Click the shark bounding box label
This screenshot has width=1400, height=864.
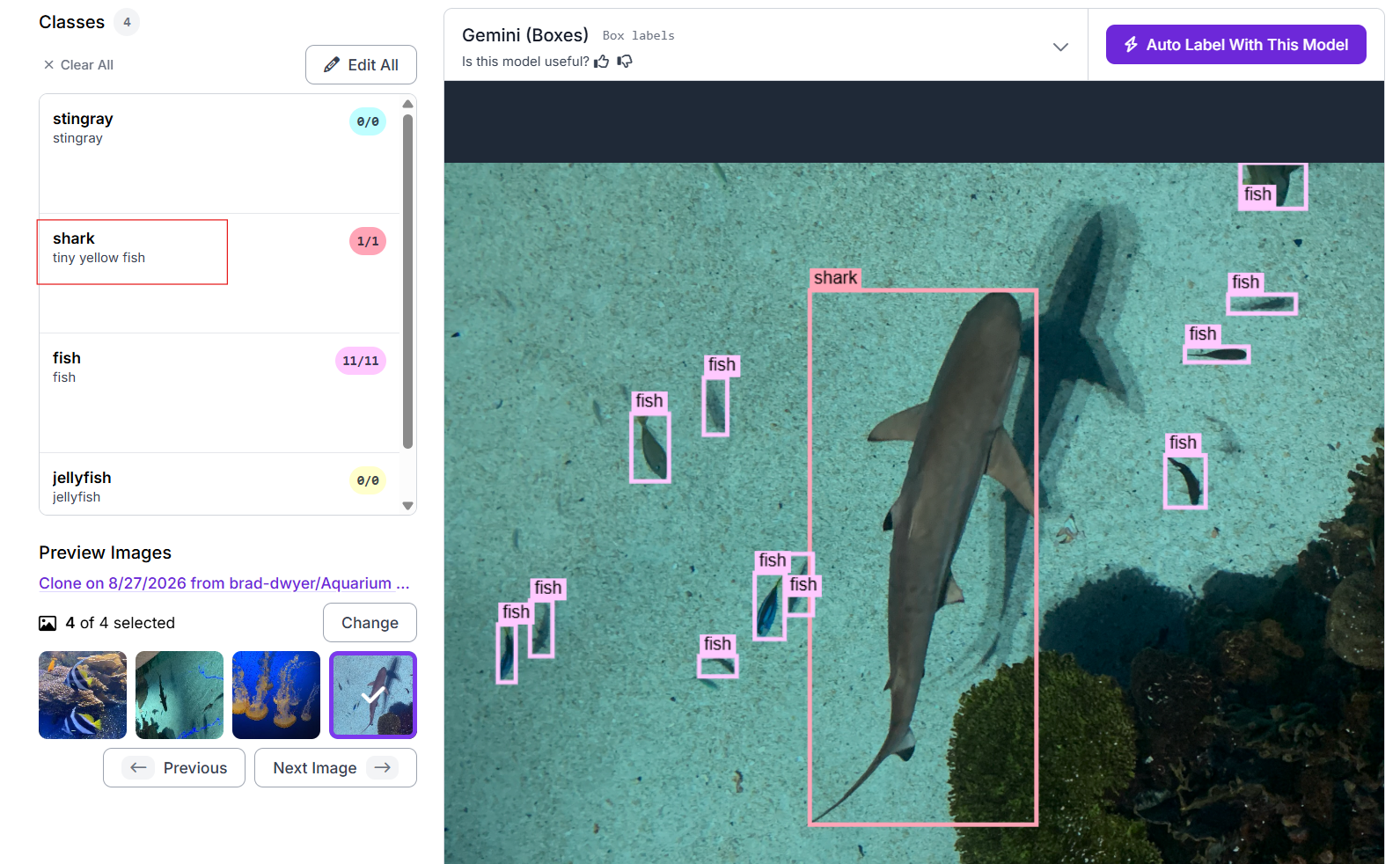pyautogui.click(x=835, y=278)
